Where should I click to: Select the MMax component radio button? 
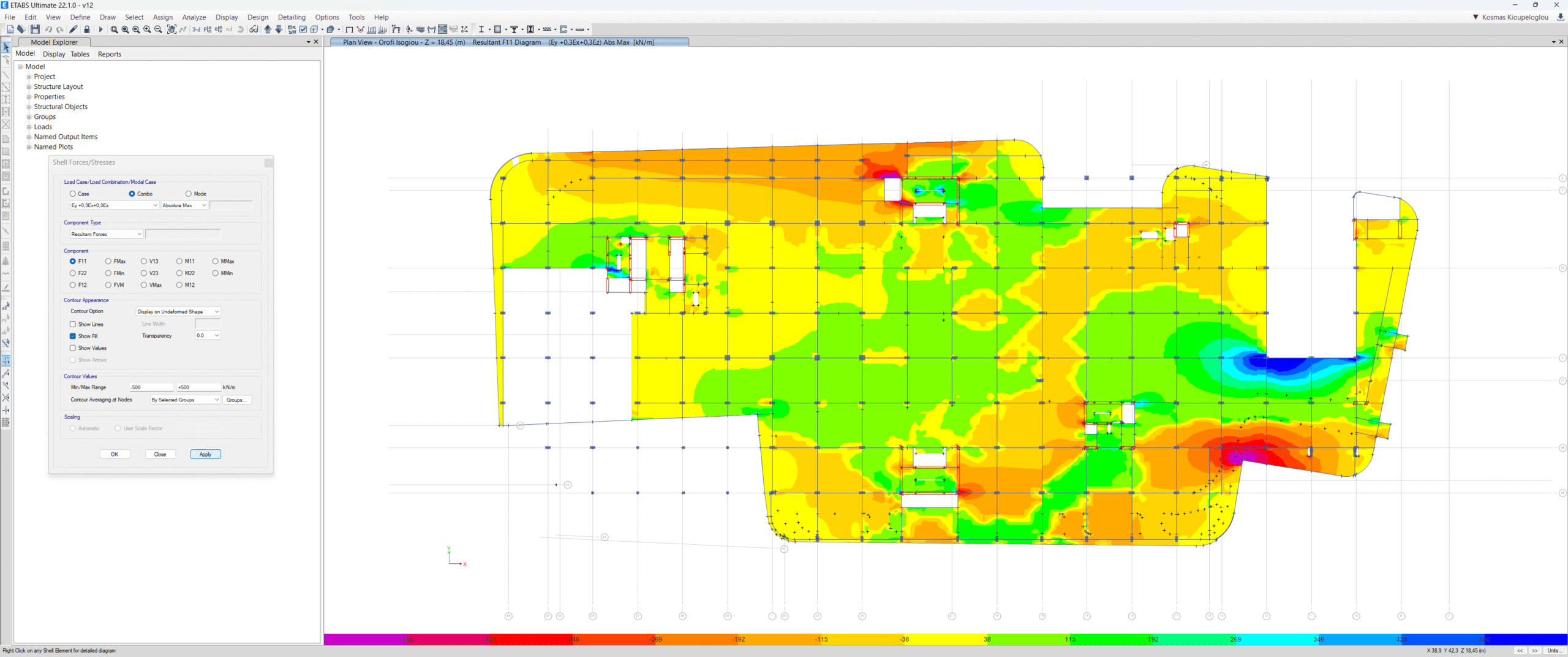pyautogui.click(x=216, y=261)
